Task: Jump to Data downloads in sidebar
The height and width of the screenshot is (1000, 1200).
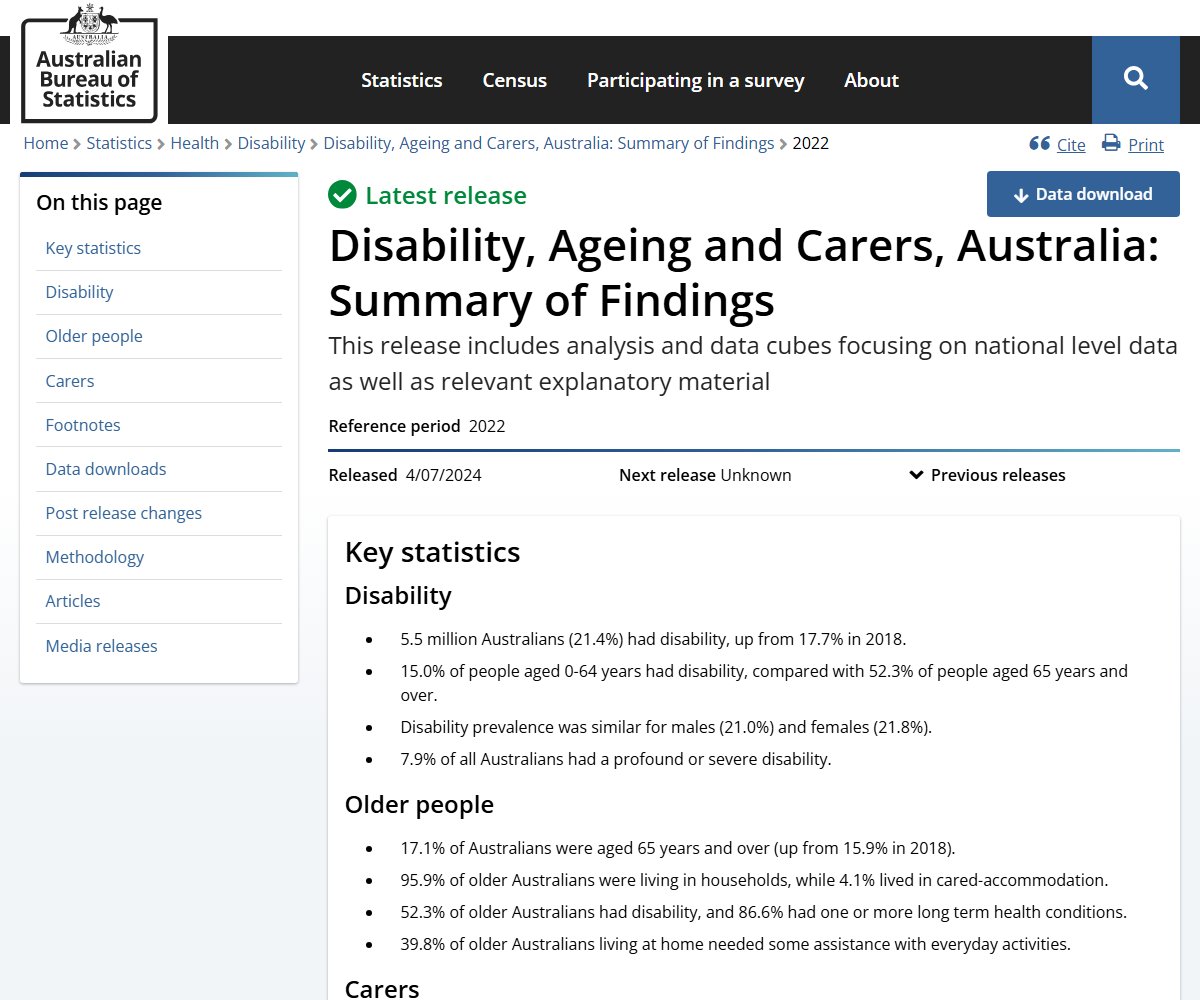Action: point(106,469)
